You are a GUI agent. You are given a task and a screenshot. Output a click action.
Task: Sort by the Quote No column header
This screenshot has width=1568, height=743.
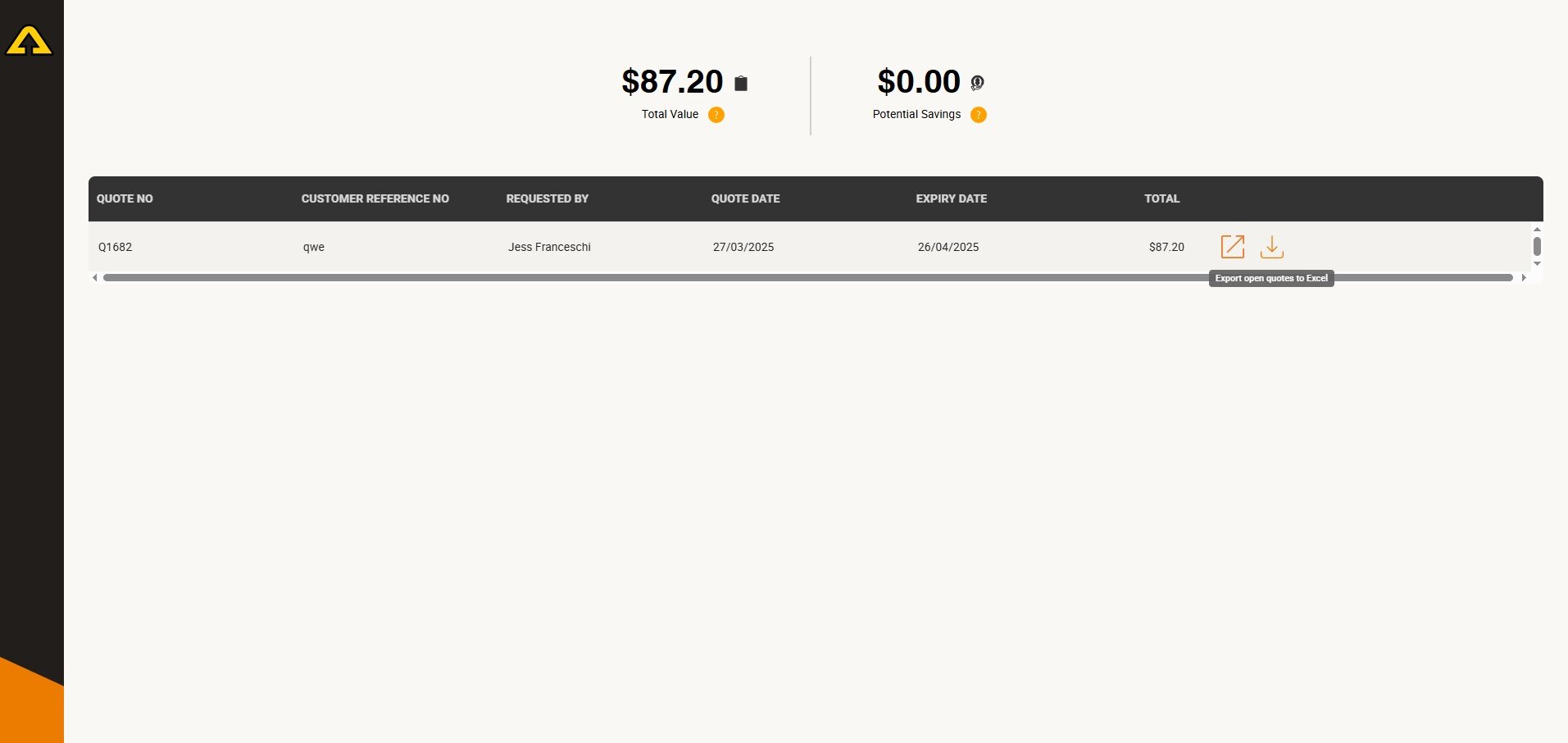click(x=125, y=198)
